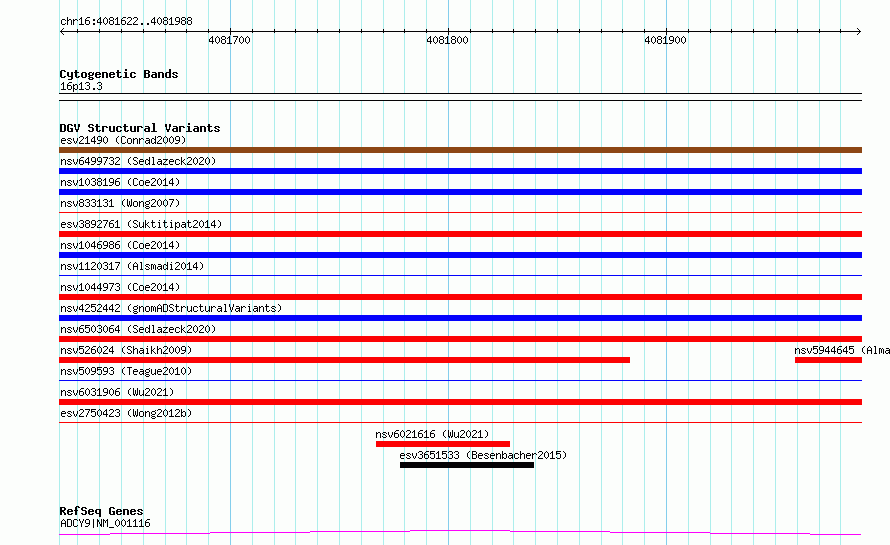The width and height of the screenshot is (890, 545).
Task: Open variant nsv526024 (Shaikh2009) label
Action: (x=126, y=350)
